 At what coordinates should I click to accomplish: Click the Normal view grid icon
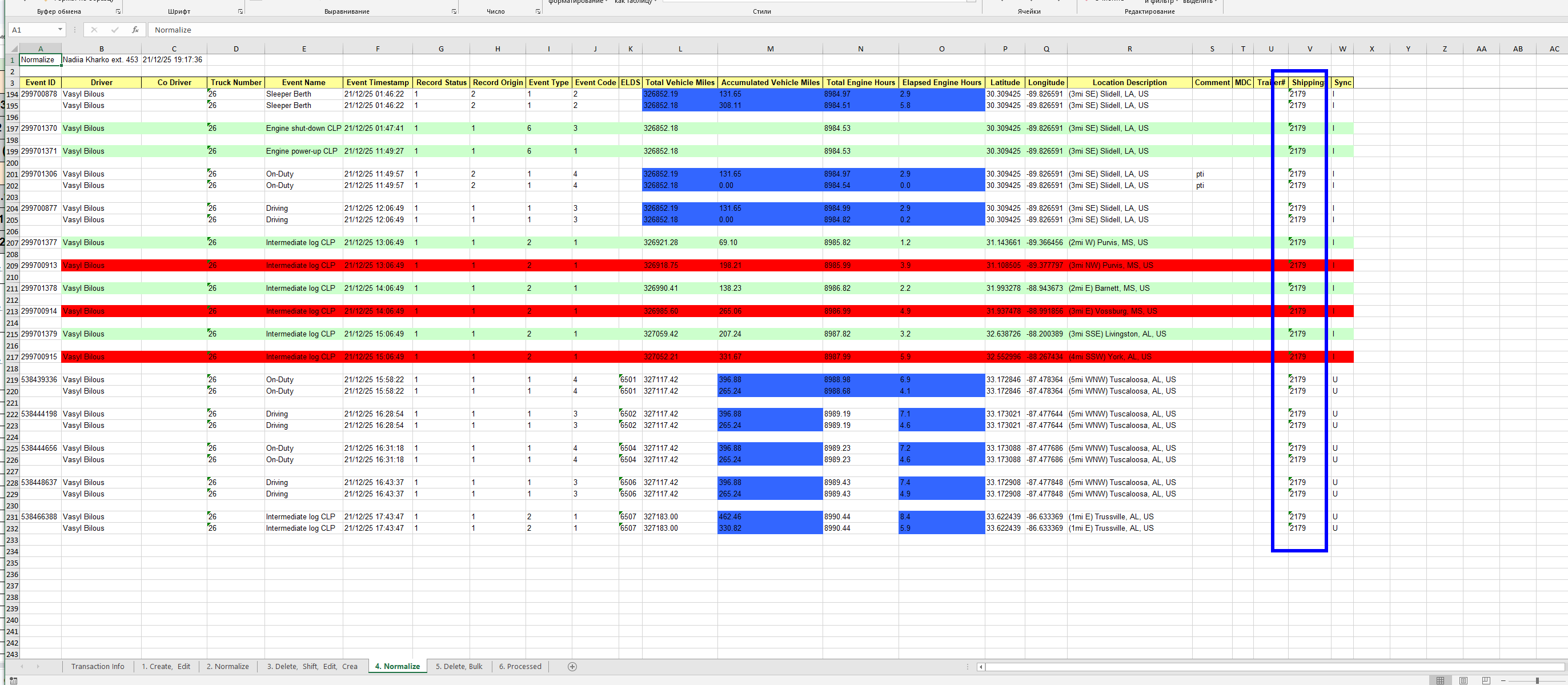1440,680
